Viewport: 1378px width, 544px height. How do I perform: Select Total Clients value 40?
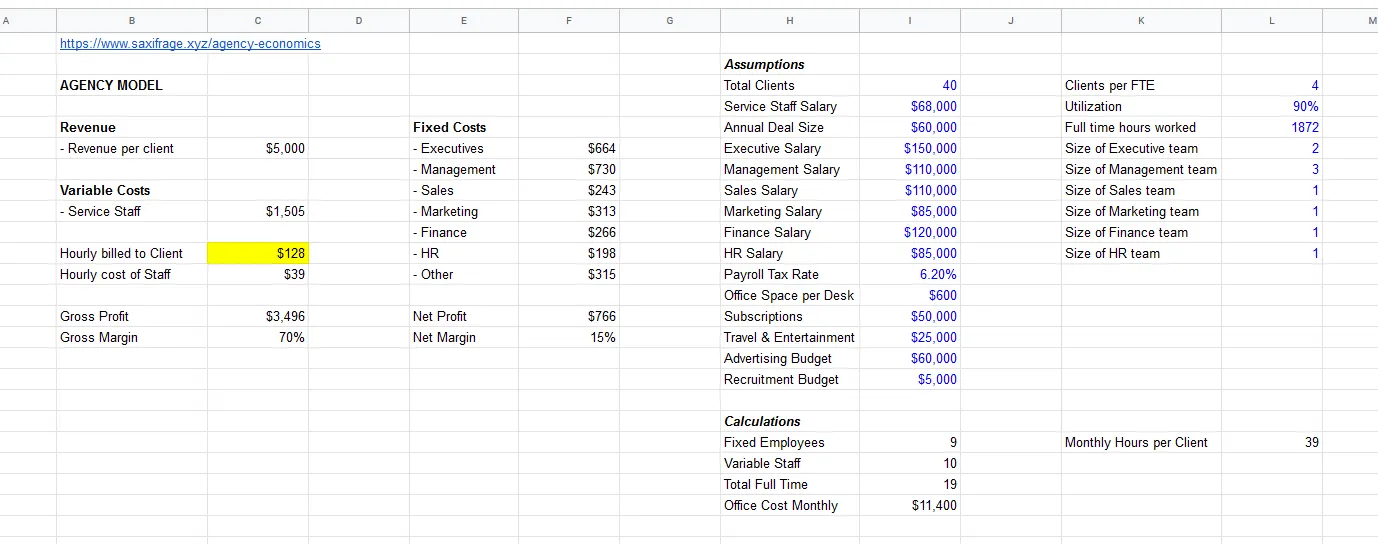910,86
